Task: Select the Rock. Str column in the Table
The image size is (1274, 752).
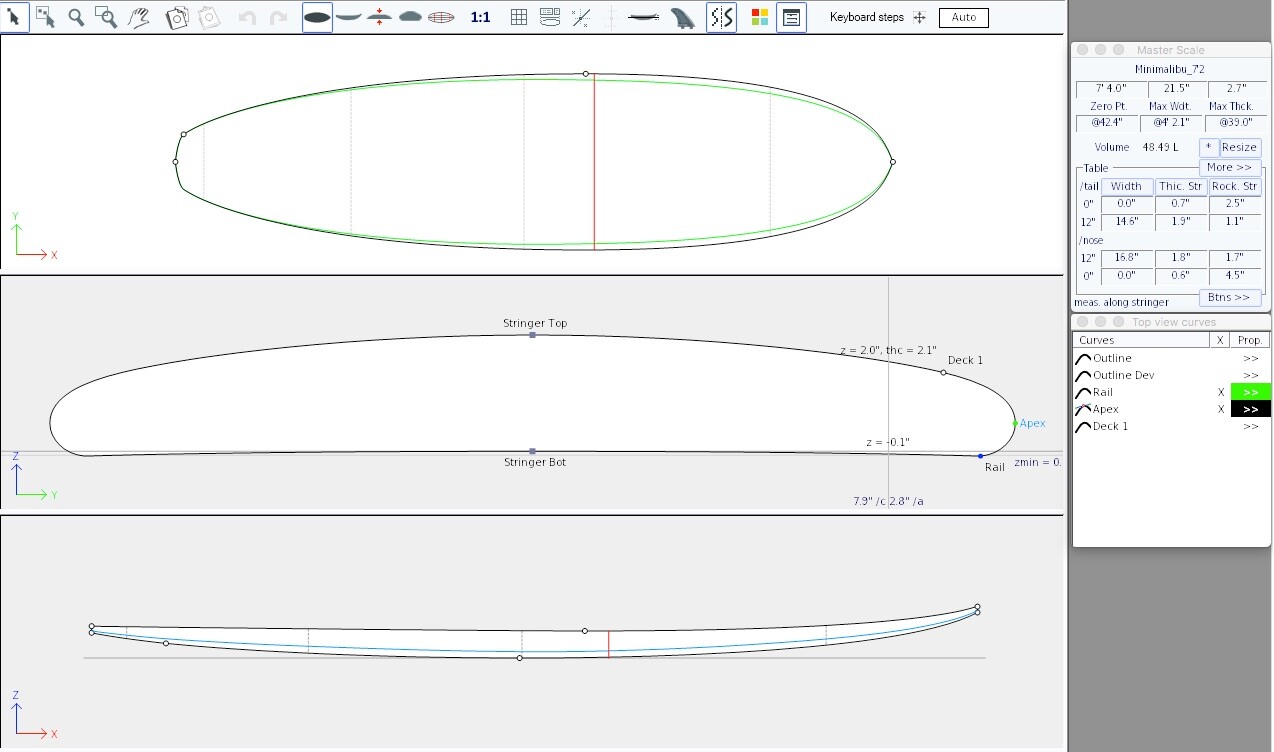Action: pos(1235,186)
